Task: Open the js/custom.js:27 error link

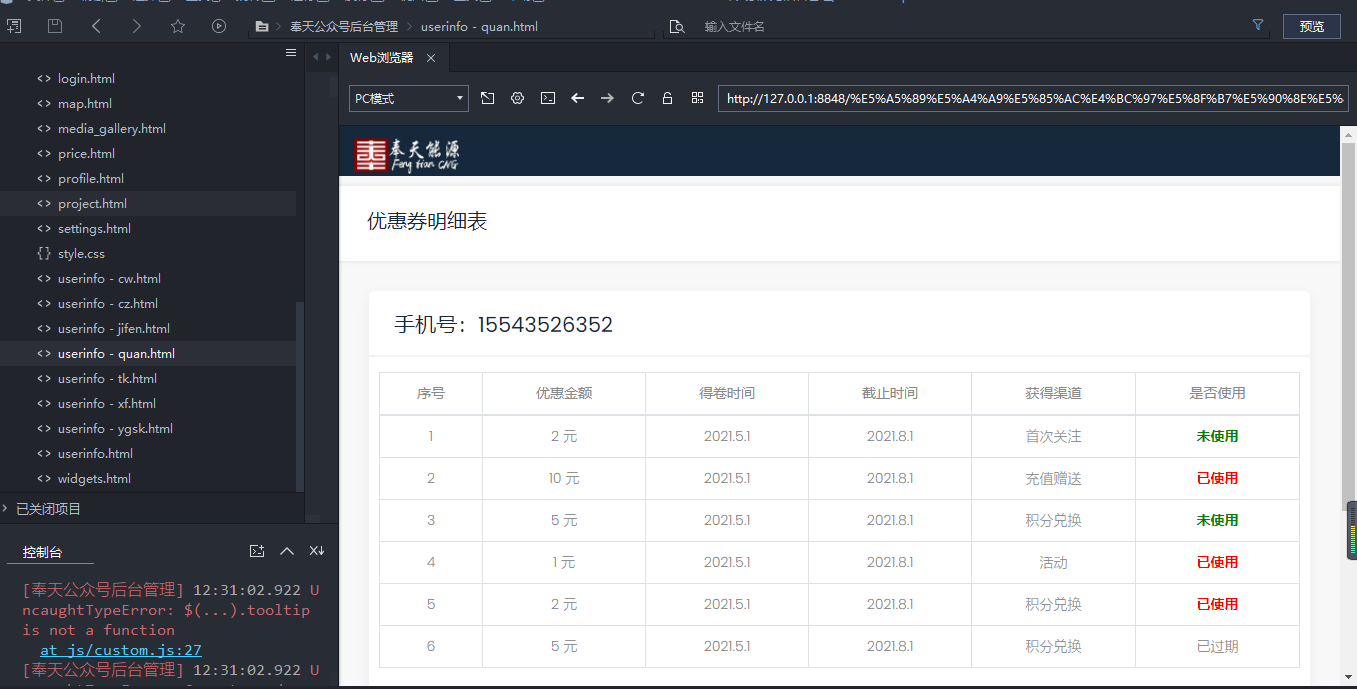Action: pos(121,650)
